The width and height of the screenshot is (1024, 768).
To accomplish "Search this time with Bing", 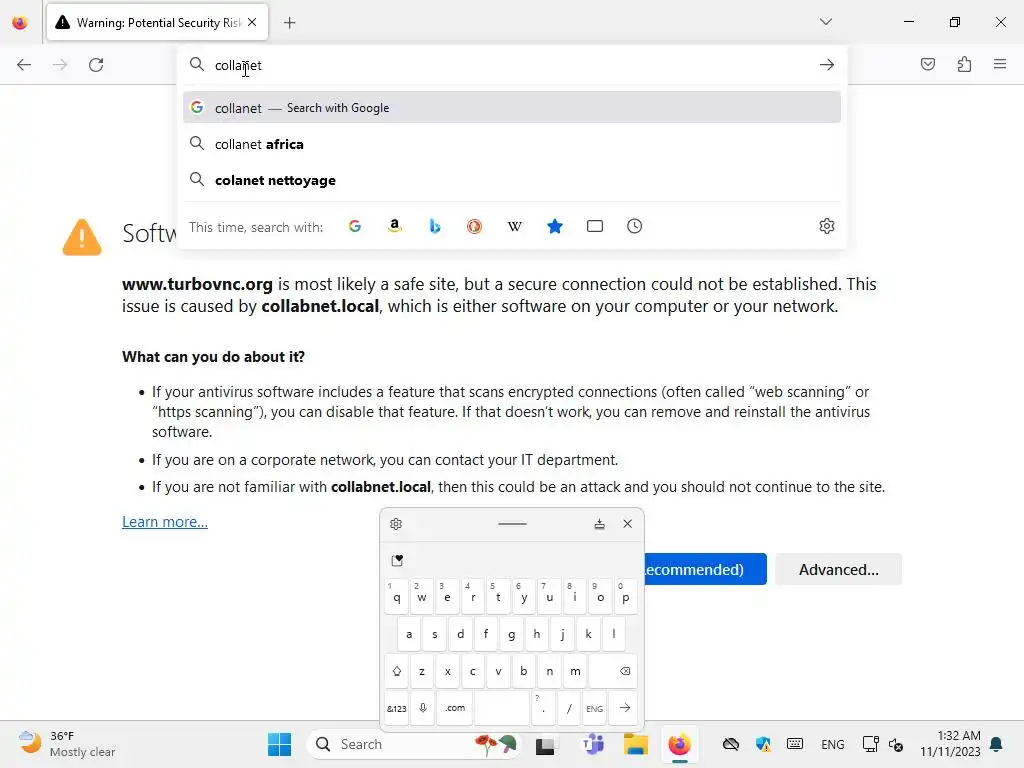I will pyautogui.click(x=435, y=226).
